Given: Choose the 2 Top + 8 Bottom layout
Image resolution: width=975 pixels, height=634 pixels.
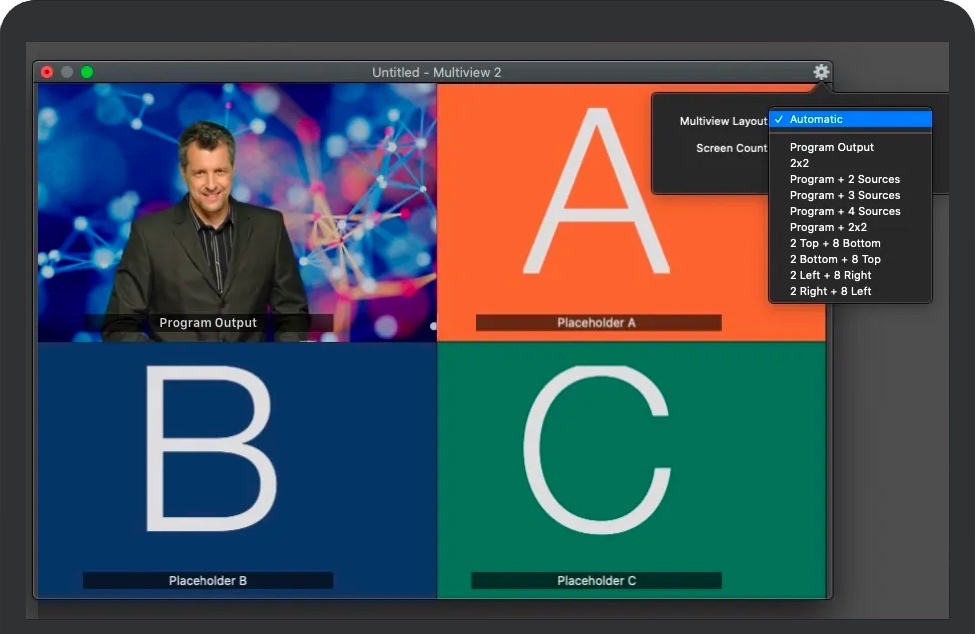Looking at the screenshot, I should coord(835,243).
